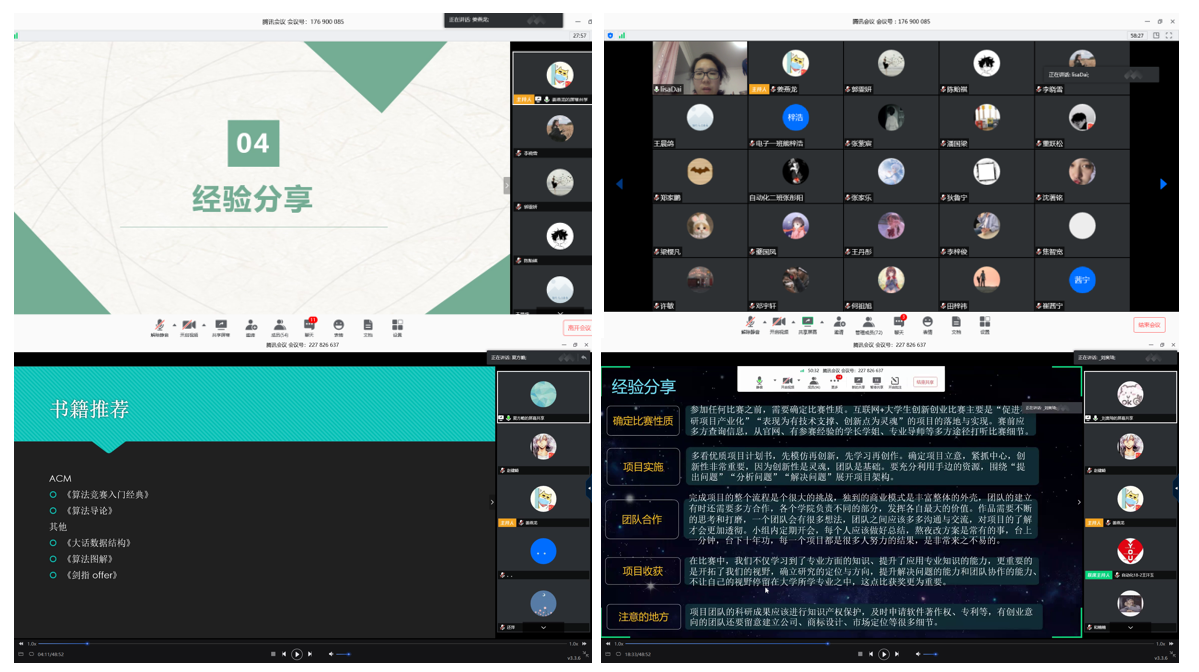Expand participant strip chevron in bottom-left recording
This screenshot has width=1199, height=672.
[x=491, y=502]
